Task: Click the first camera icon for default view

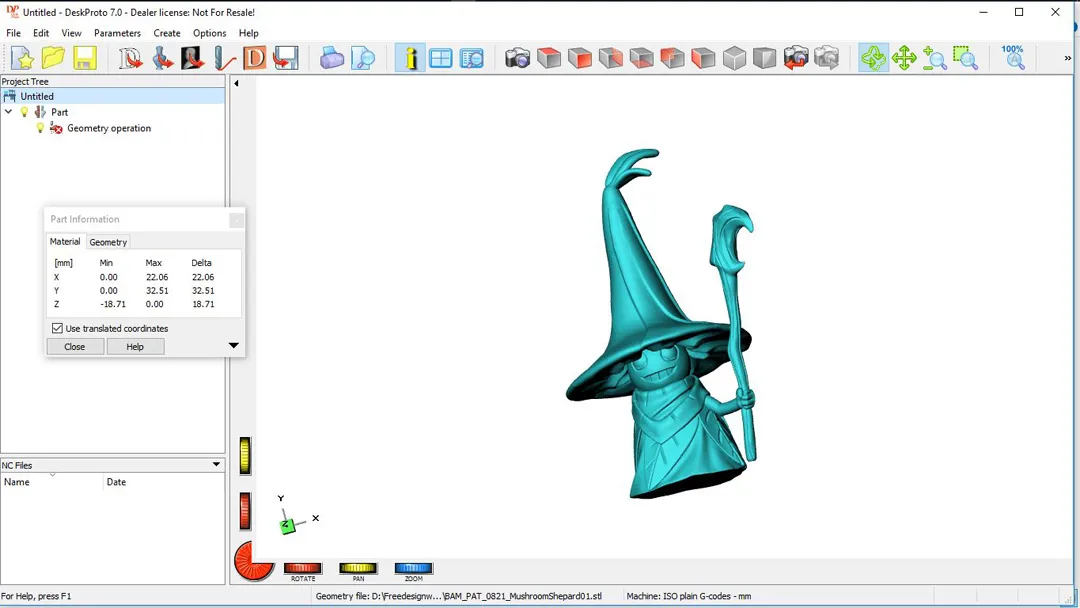Action: pos(518,59)
